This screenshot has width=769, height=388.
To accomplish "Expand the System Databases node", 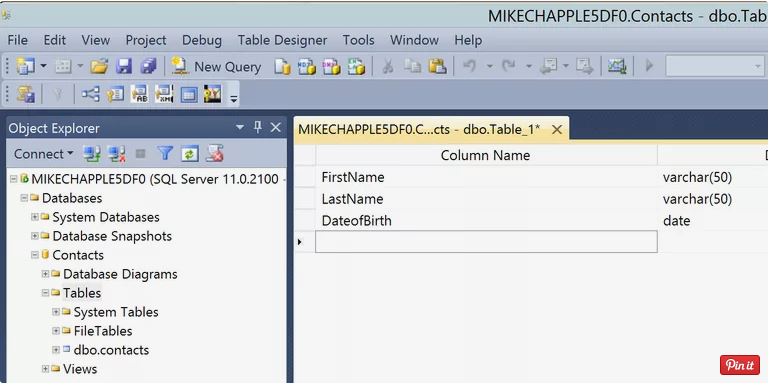I will [35, 217].
